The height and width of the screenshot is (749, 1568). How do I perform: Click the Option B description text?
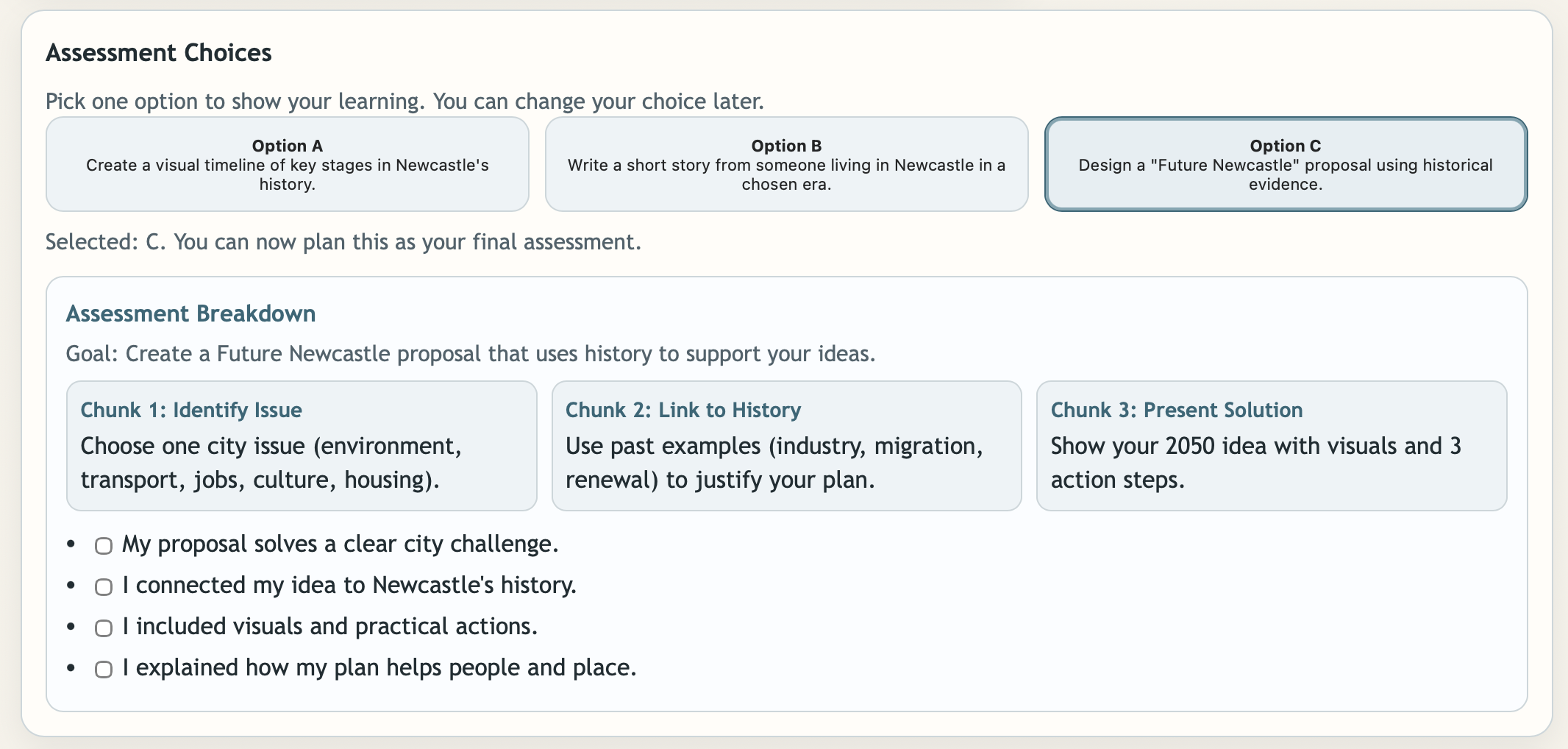(x=785, y=174)
